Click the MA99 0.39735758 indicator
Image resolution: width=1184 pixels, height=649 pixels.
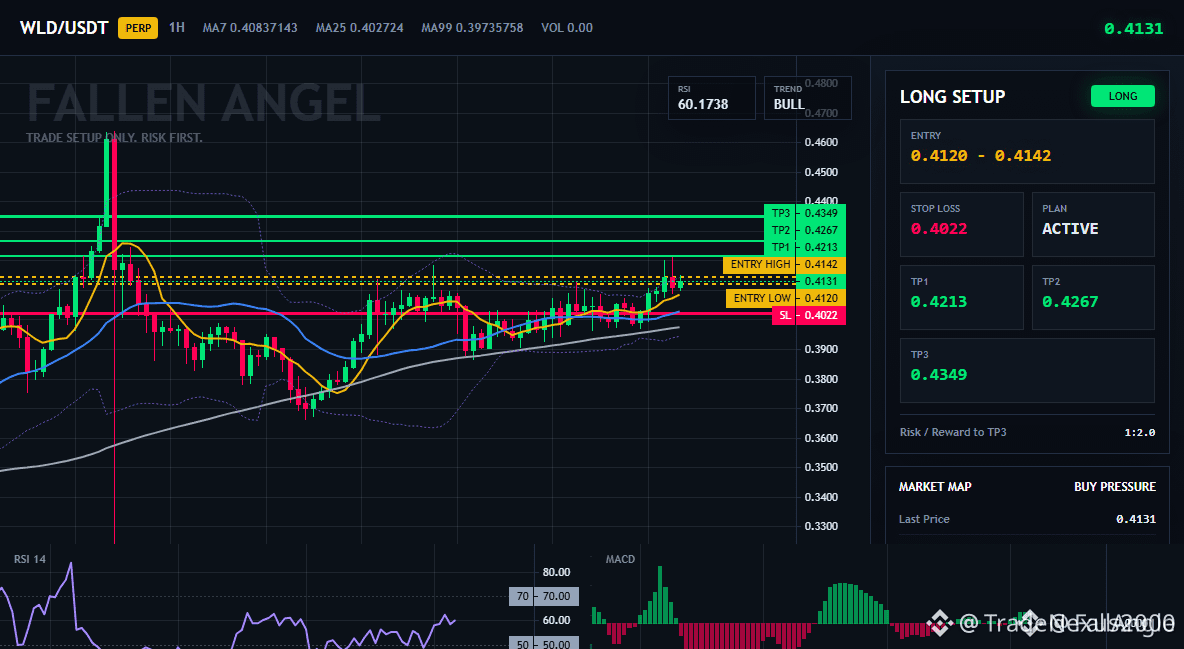tap(472, 27)
